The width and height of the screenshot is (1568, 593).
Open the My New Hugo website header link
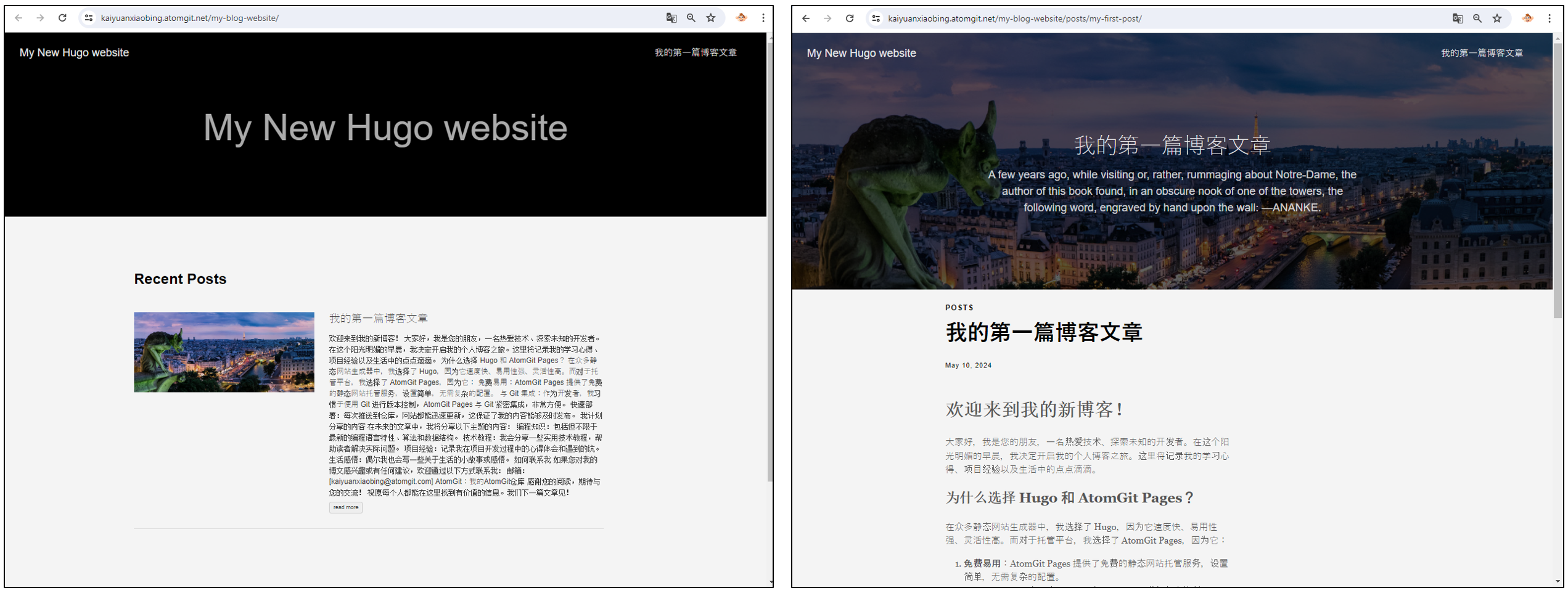click(74, 52)
